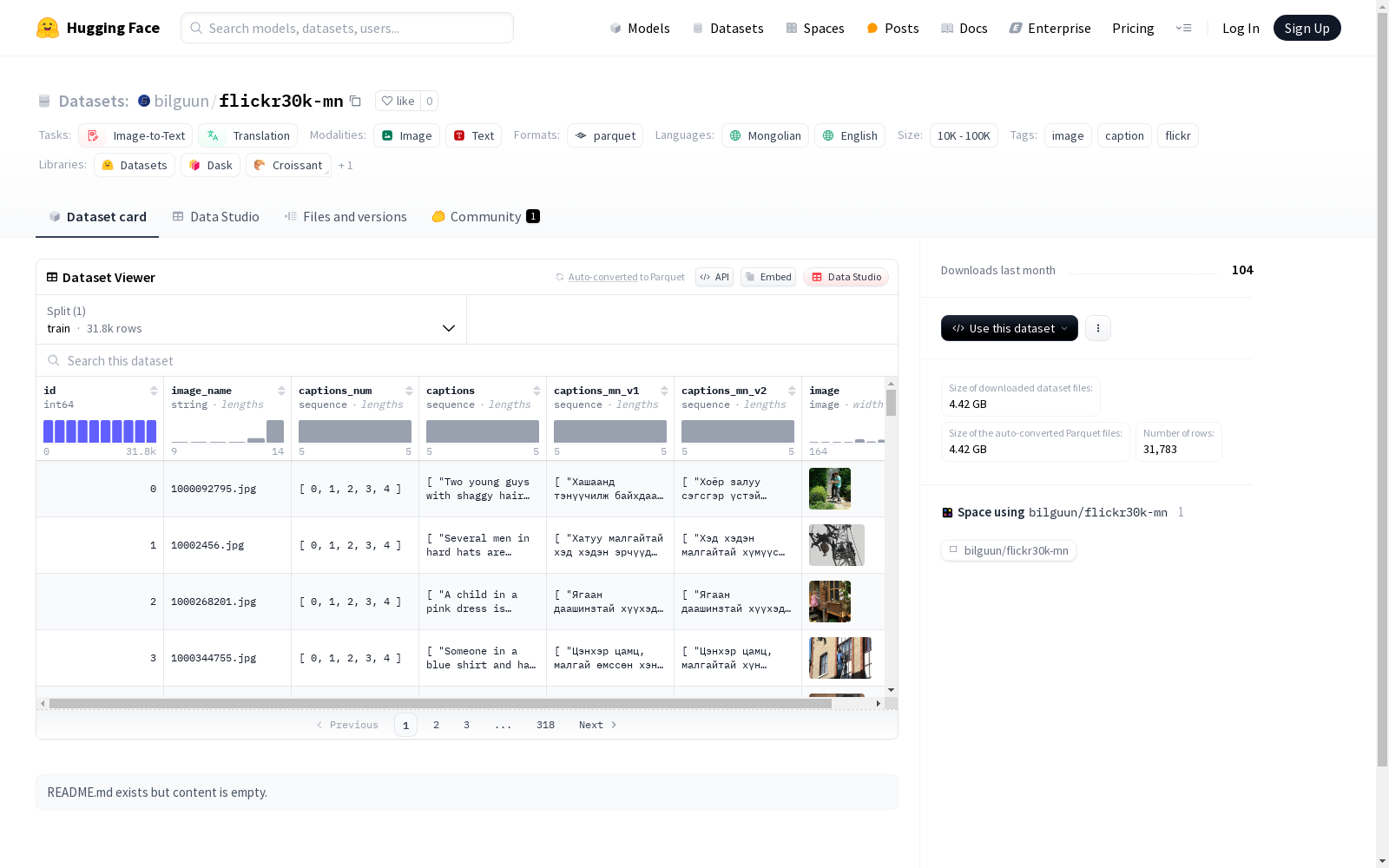
Task: Open Enterprise in top navigation
Action: coord(1050,28)
